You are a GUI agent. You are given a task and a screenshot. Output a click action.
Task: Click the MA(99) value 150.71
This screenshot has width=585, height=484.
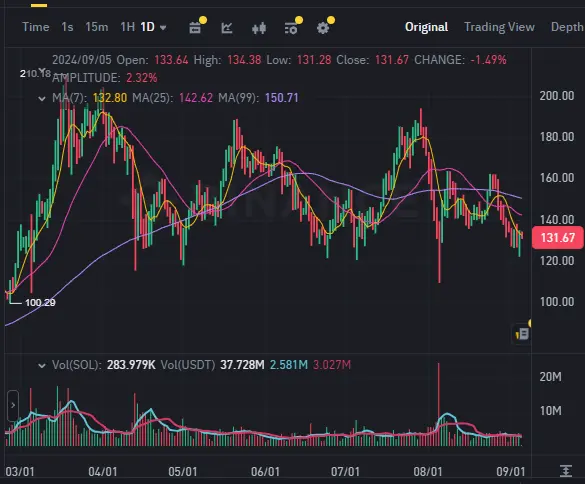[282, 98]
